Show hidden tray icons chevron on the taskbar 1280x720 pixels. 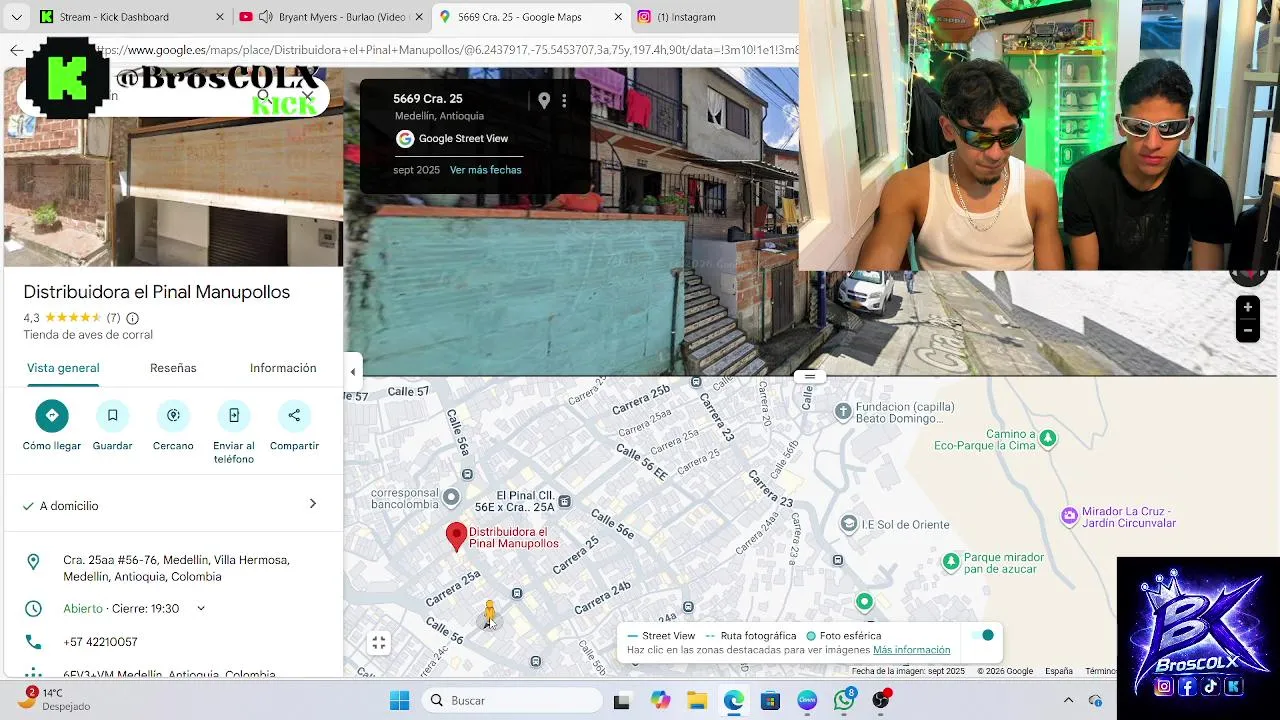tap(1068, 700)
